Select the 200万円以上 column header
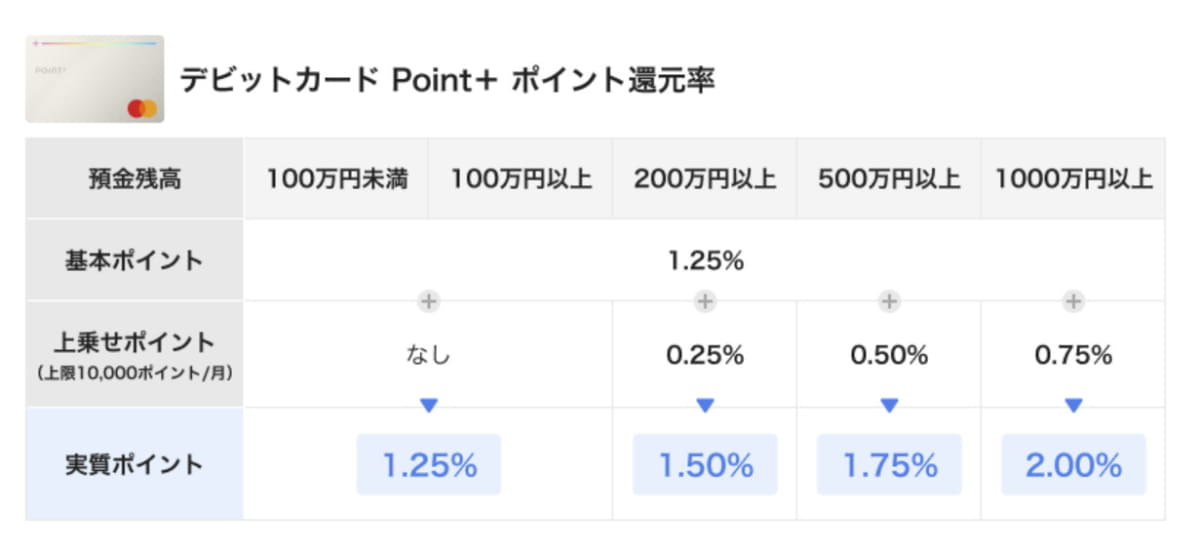The width and height of the screenshot is (1200, 551). pyautogui.click(x=705, y=179)
